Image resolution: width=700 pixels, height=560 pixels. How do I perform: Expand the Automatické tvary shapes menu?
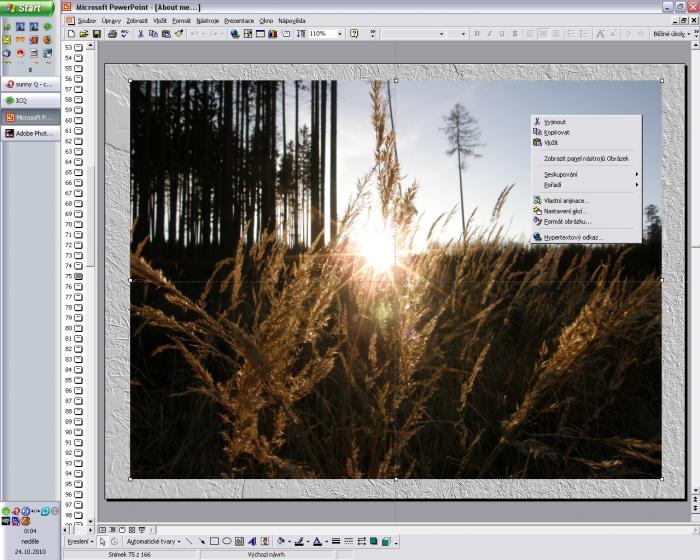[152, 541]
